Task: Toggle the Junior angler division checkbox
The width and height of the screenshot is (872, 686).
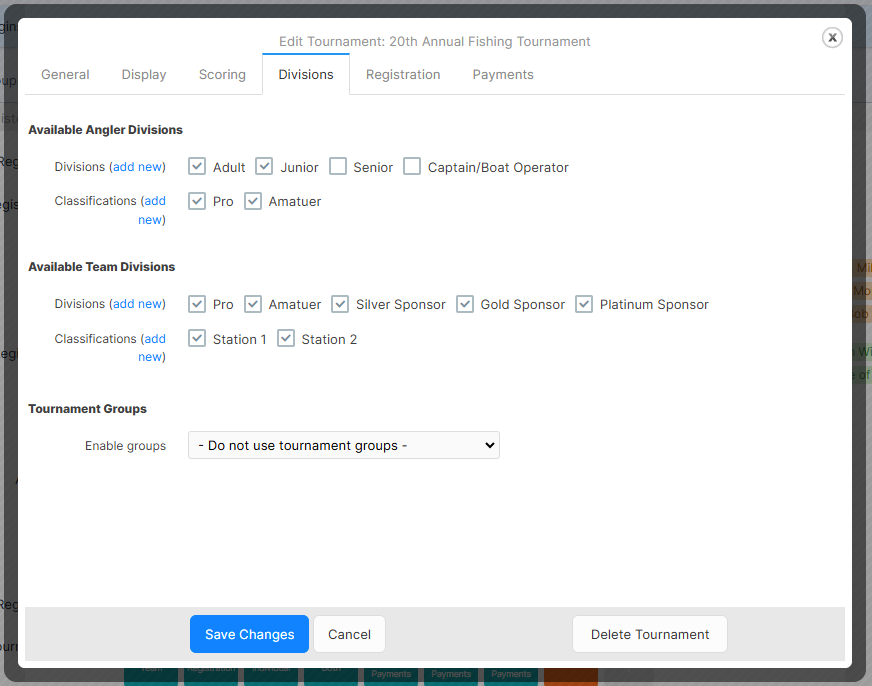Action: coord(264,166)
